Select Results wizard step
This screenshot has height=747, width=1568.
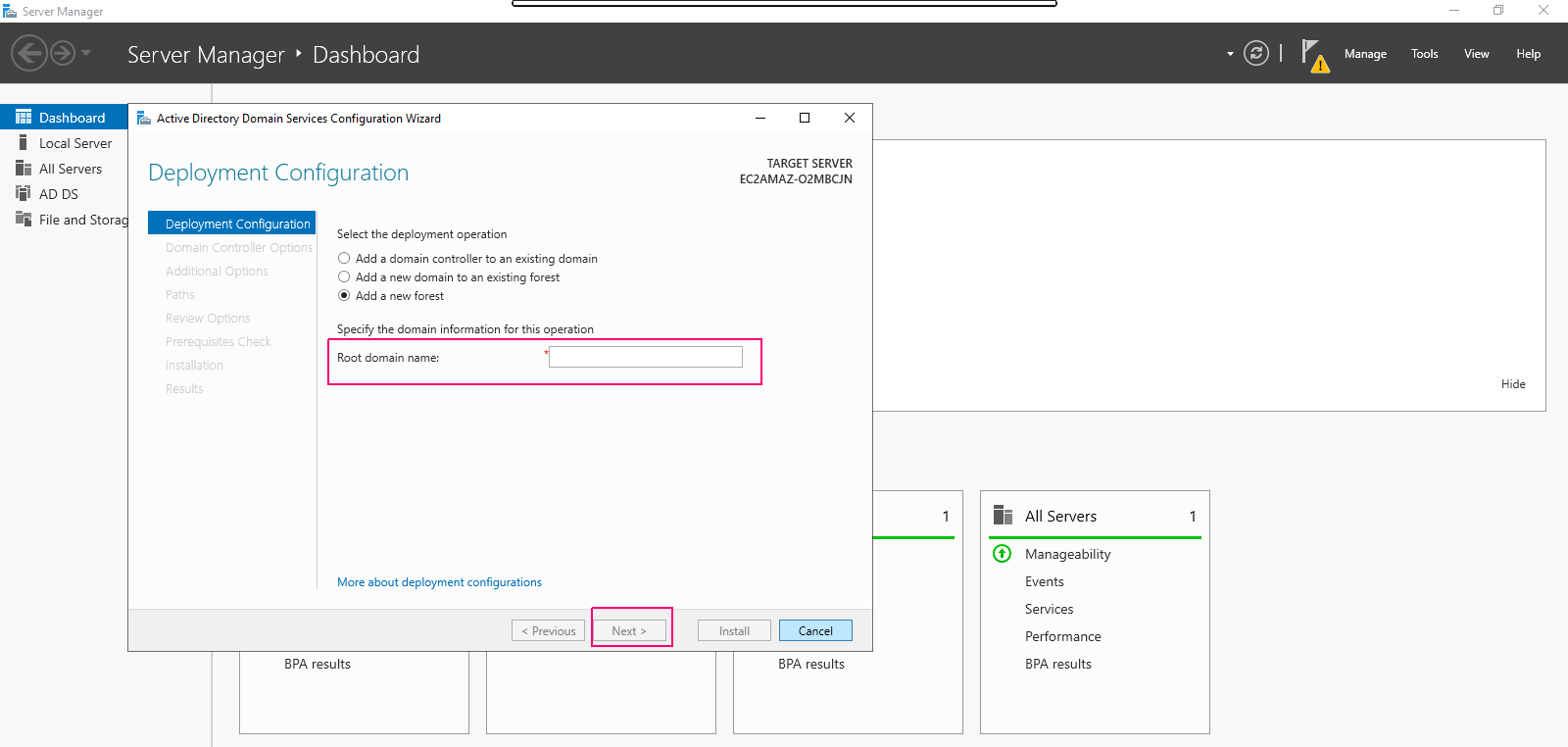click(x=184, y=389)
